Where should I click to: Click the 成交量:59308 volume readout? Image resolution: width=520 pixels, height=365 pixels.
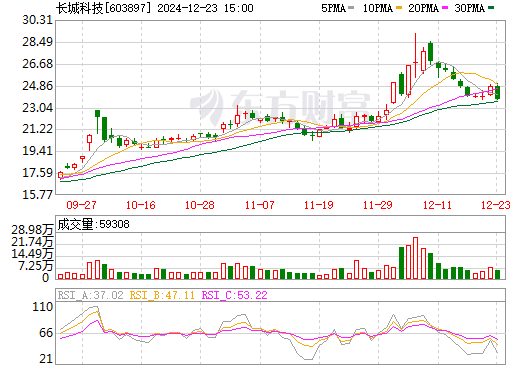[93, 224]
